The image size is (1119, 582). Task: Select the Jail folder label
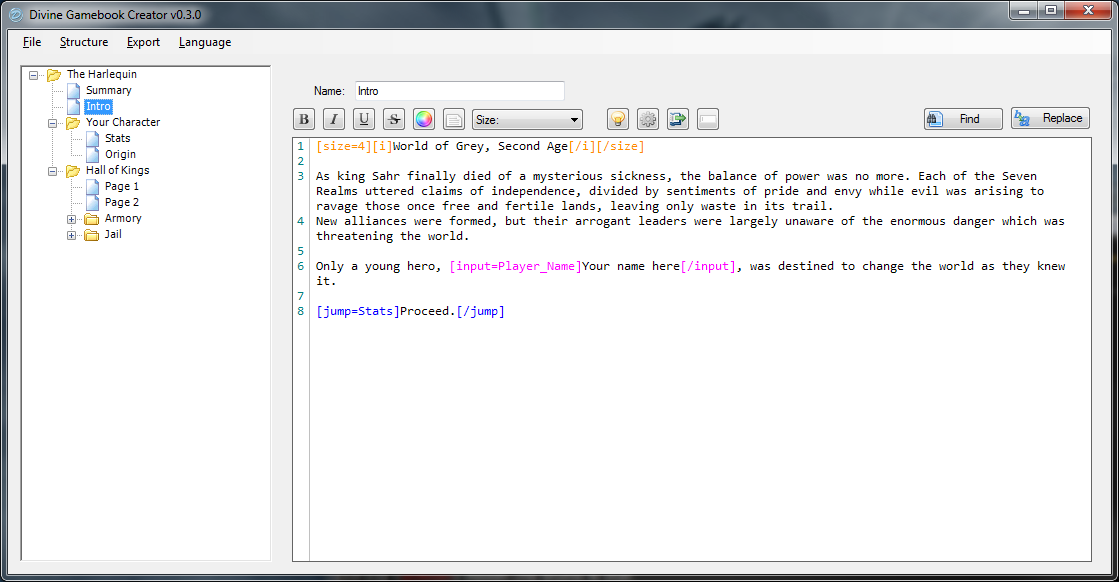(x=113, y=234)
